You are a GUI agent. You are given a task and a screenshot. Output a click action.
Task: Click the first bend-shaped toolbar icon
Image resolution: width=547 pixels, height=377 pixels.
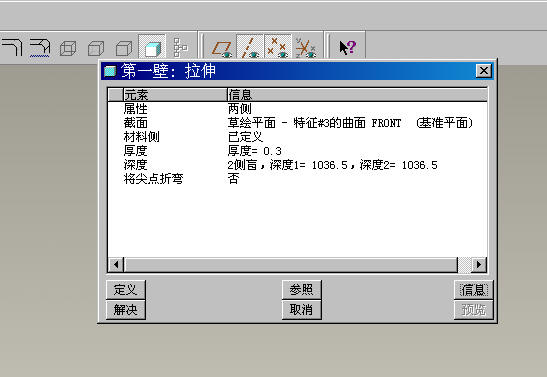13,47
